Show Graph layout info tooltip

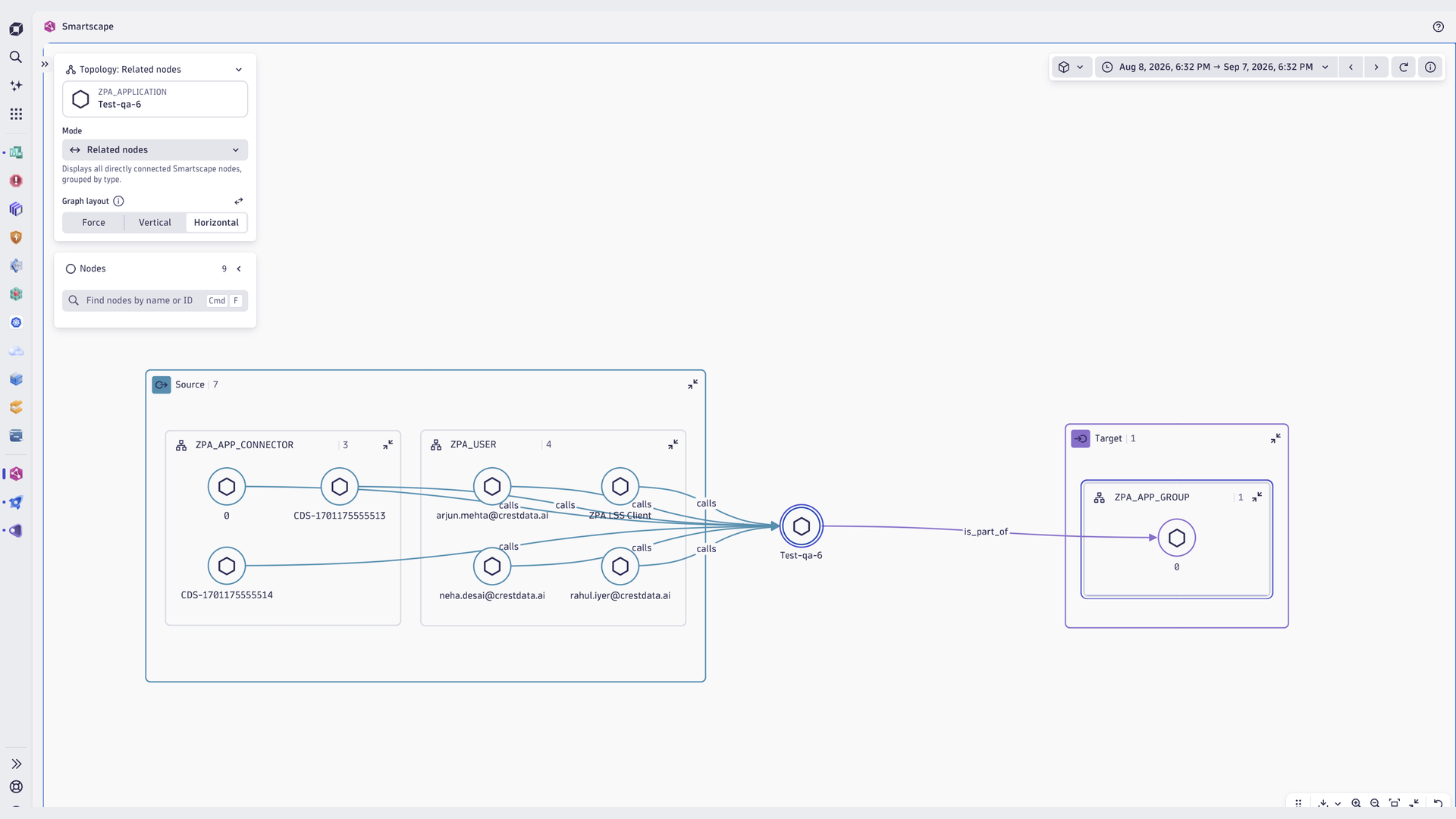pos(118,201)
